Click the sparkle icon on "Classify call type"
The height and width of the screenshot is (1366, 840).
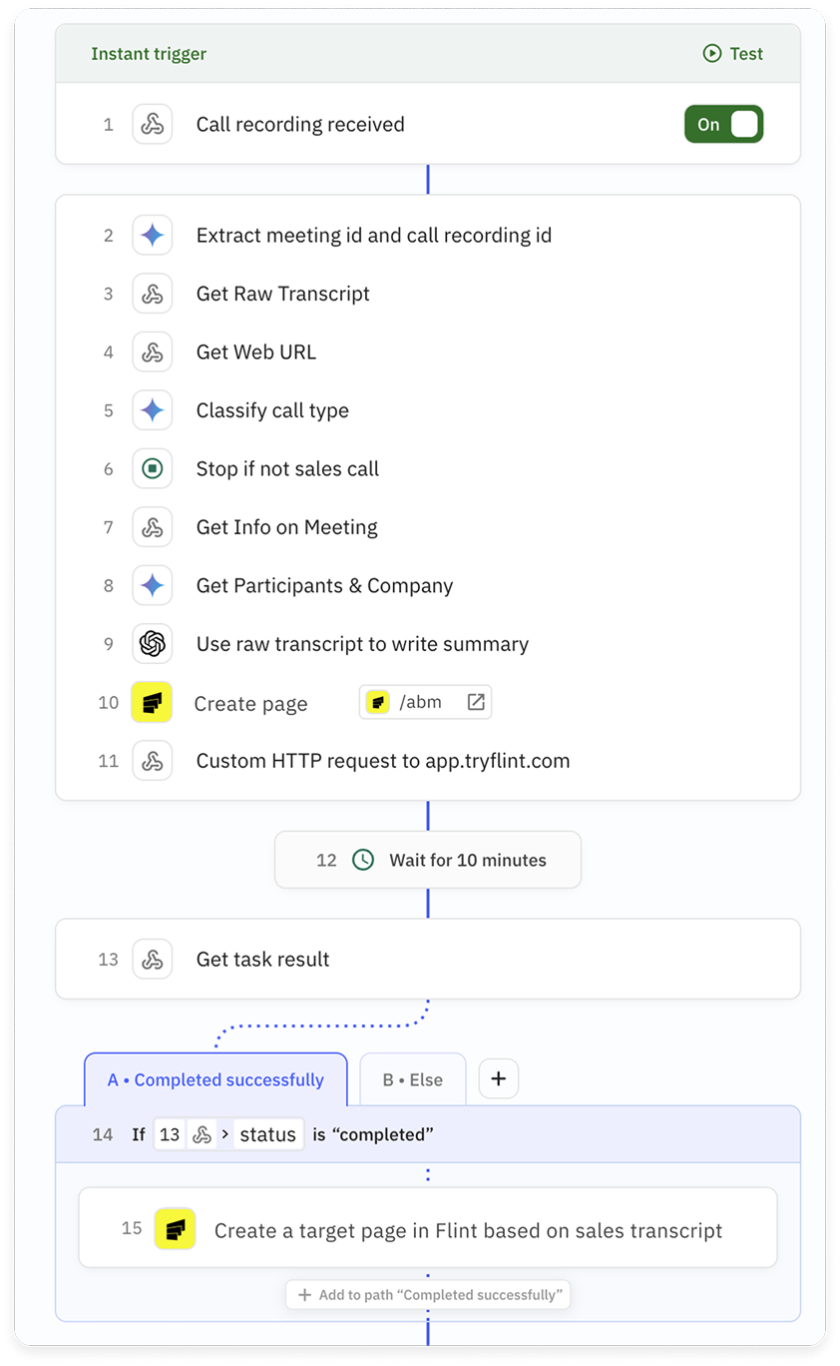(152, 410)
